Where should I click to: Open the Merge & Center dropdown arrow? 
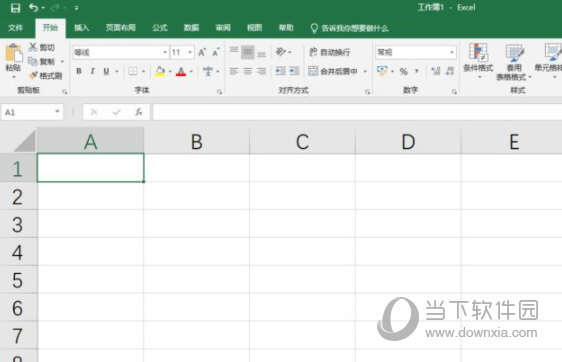click(x=365, y=71)
